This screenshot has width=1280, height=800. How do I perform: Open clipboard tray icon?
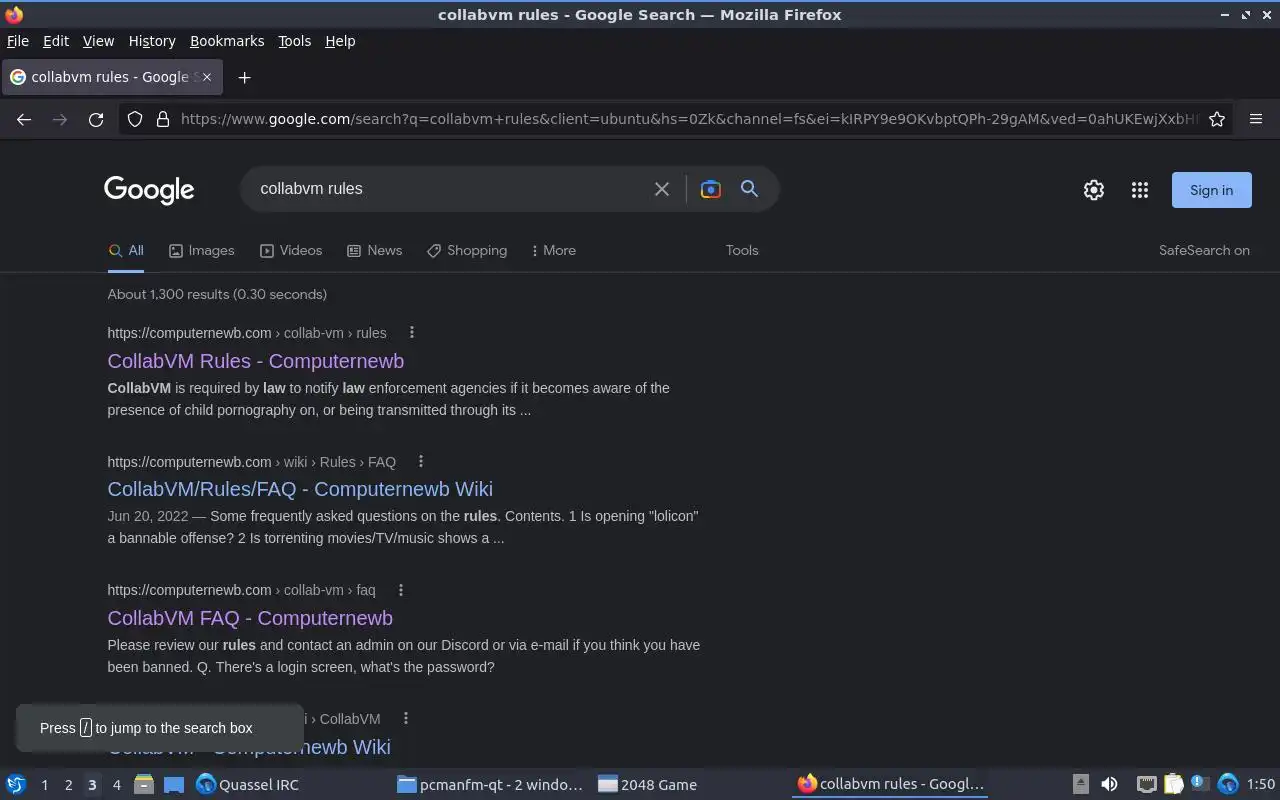[x=1174, y=785]
